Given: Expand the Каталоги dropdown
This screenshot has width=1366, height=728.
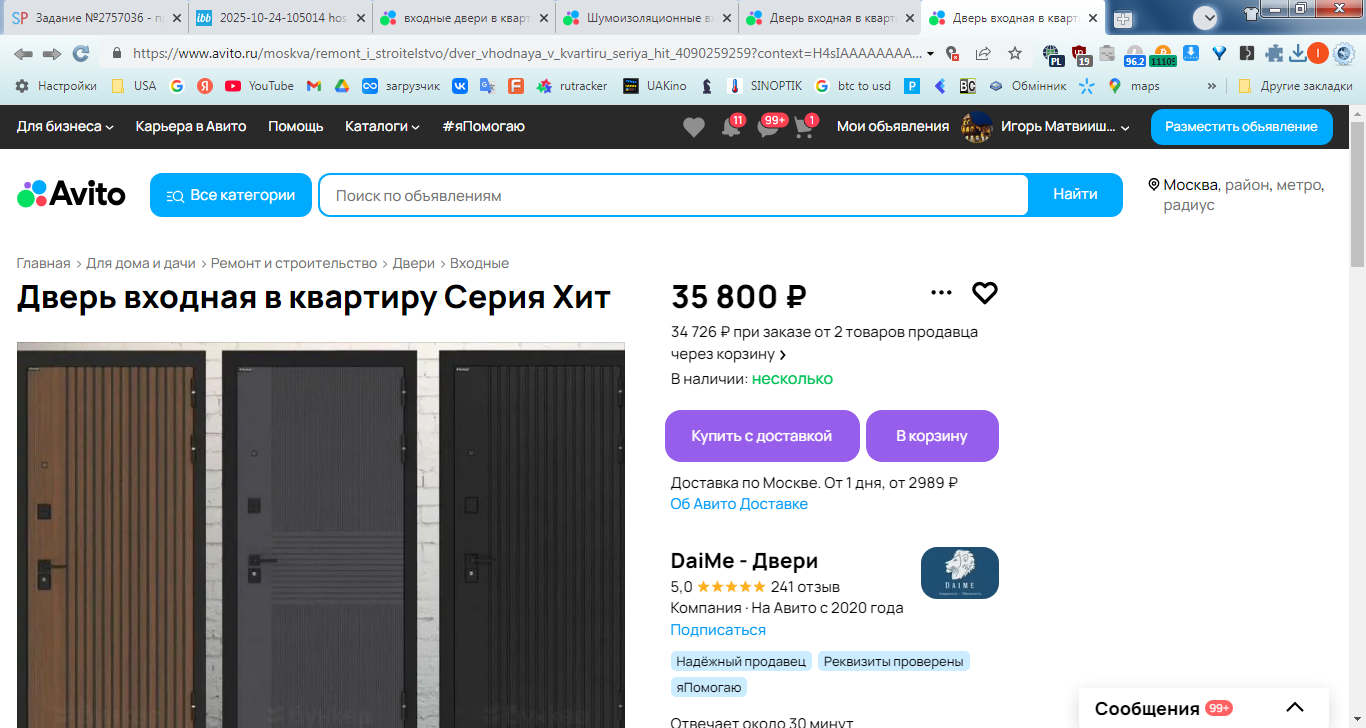Looking at the screenshot, I should point(382,126).
